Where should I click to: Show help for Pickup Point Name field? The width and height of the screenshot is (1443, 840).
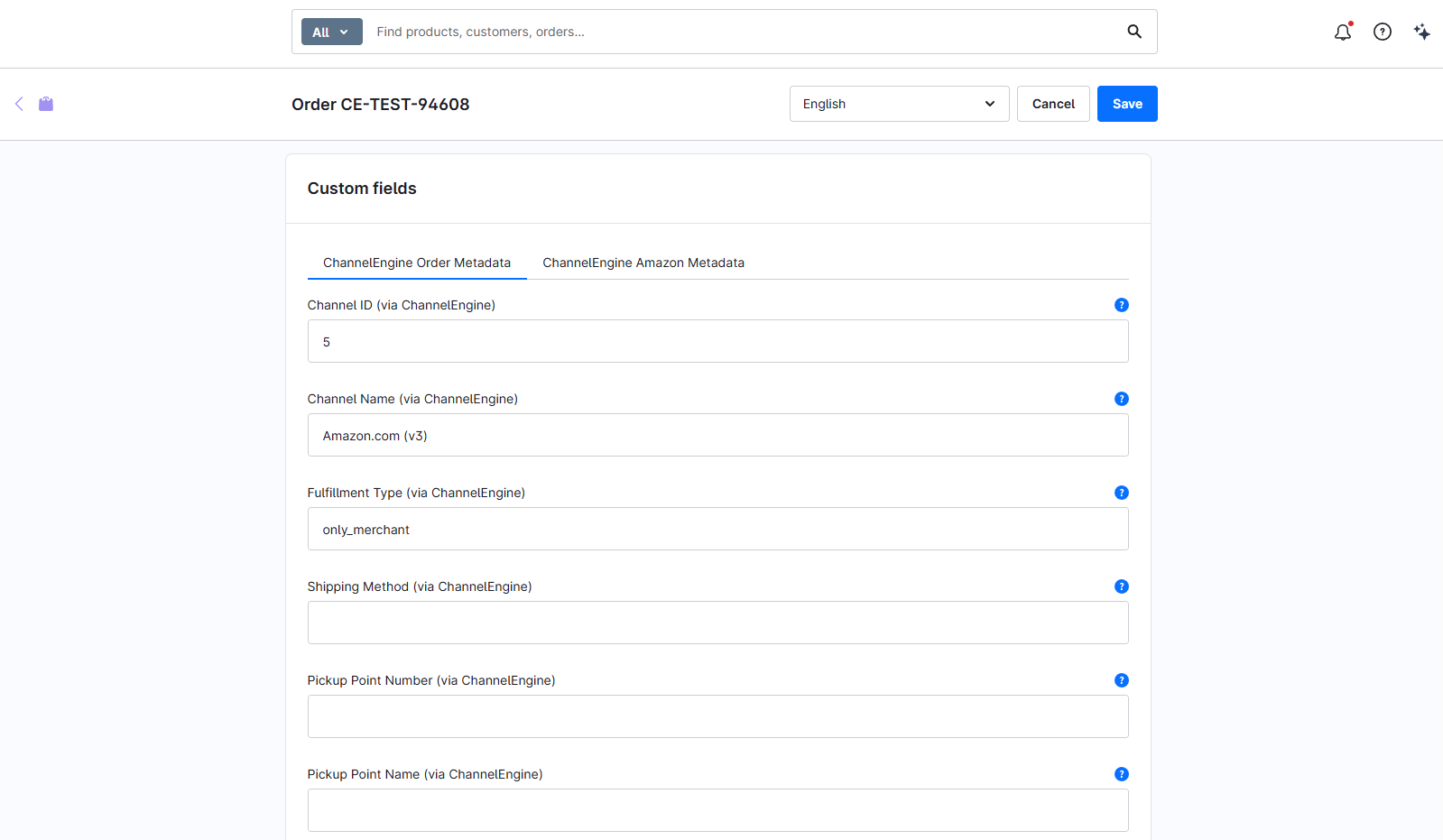(1122, 774)
